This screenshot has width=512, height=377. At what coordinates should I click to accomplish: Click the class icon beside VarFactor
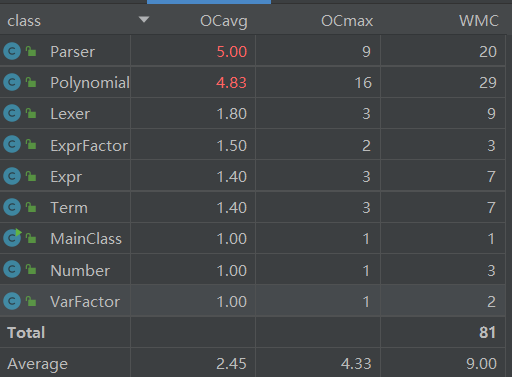(12, 301)
